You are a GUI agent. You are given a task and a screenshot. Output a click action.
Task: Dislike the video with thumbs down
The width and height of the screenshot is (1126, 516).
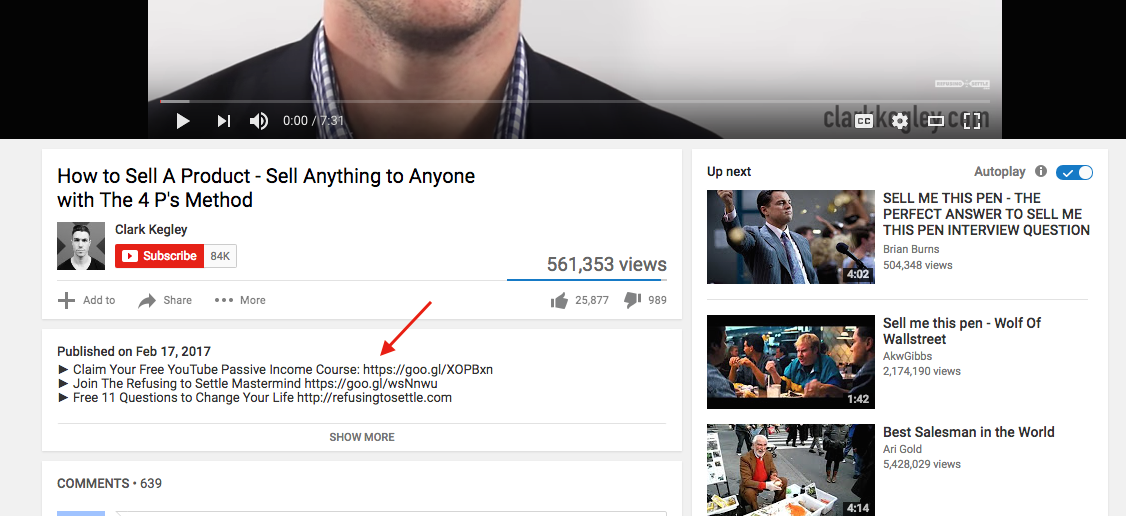coord(632,300)
